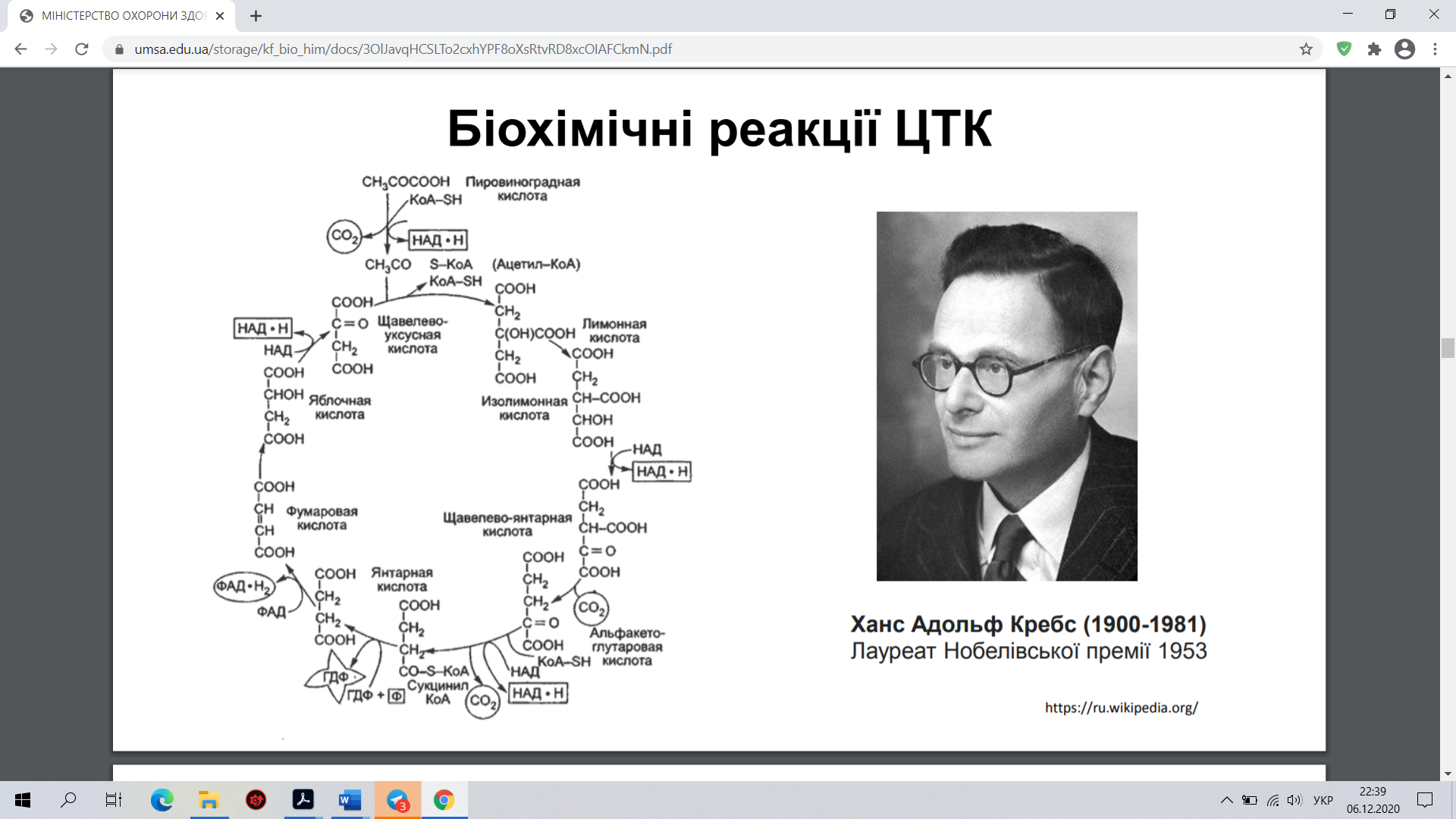
Task: Close the МІНІСТЕРСТВО ОХОРОНИ tab
Action: (220, 16)
